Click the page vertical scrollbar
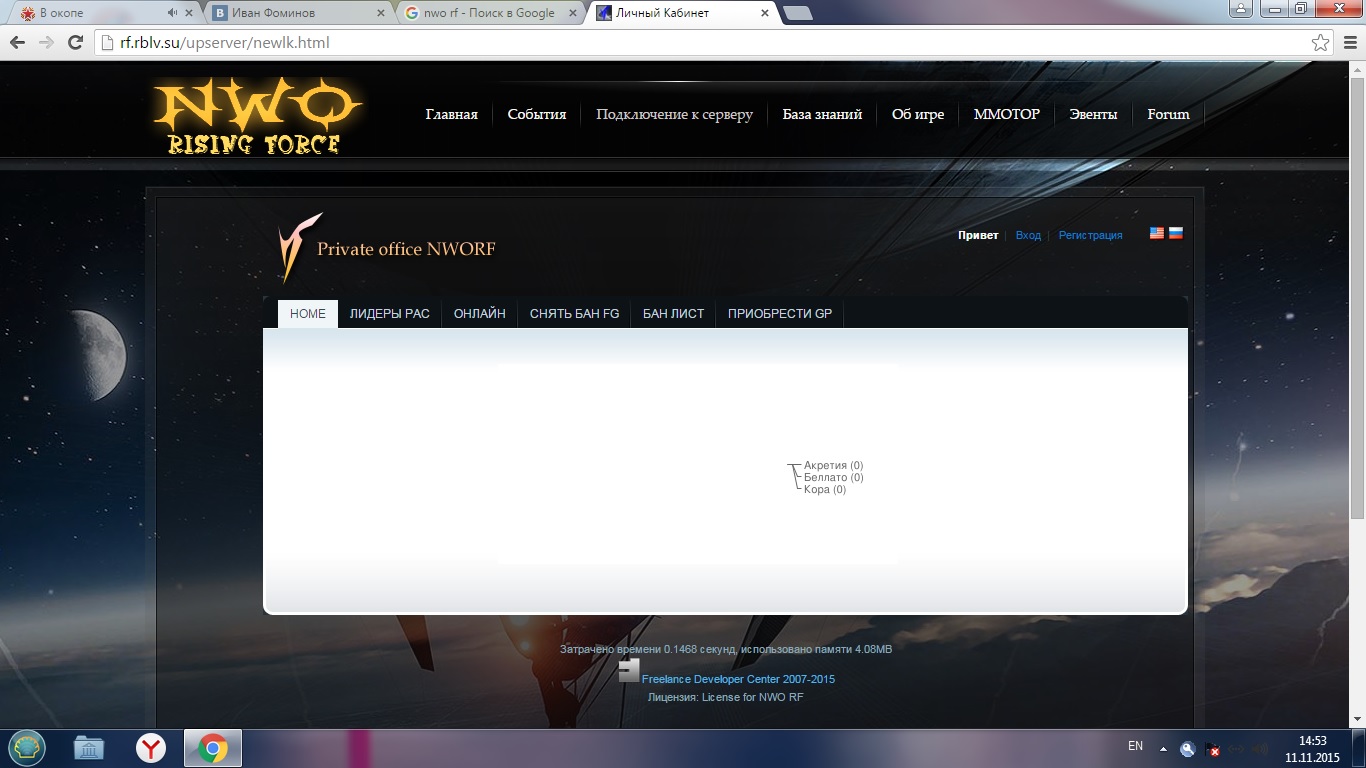 click(x=1357, y=300)
